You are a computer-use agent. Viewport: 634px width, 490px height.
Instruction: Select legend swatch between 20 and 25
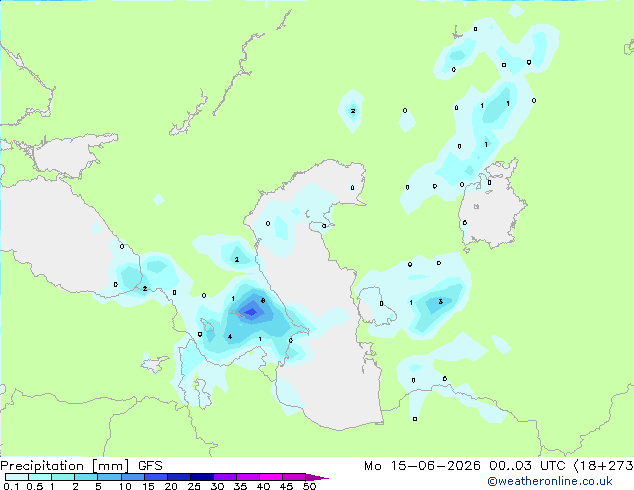pyautogui.click(x=178, y=477)
